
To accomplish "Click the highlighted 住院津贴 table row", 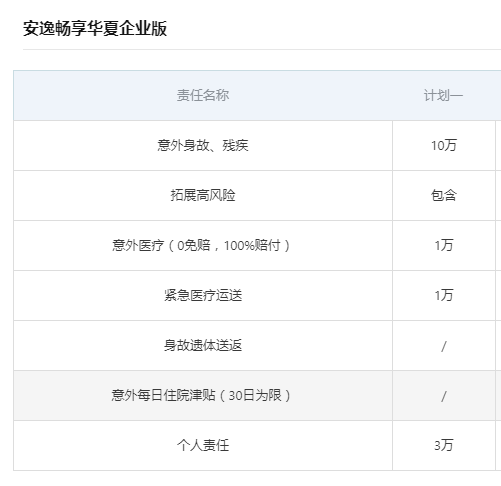I will pyautogui.click(x=257, y=395).
